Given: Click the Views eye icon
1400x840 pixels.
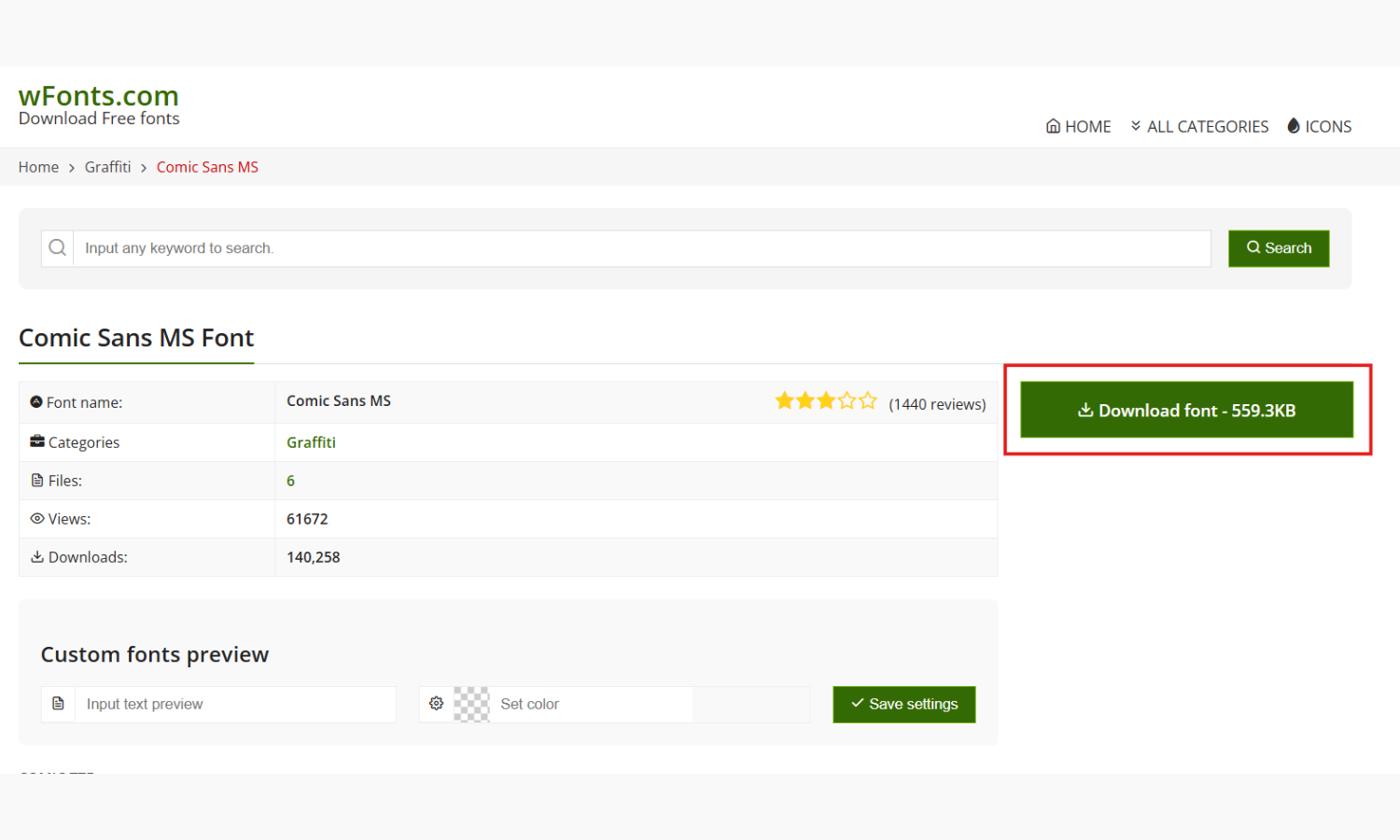Looking at the screenshot, I should (x=37, y=518).
